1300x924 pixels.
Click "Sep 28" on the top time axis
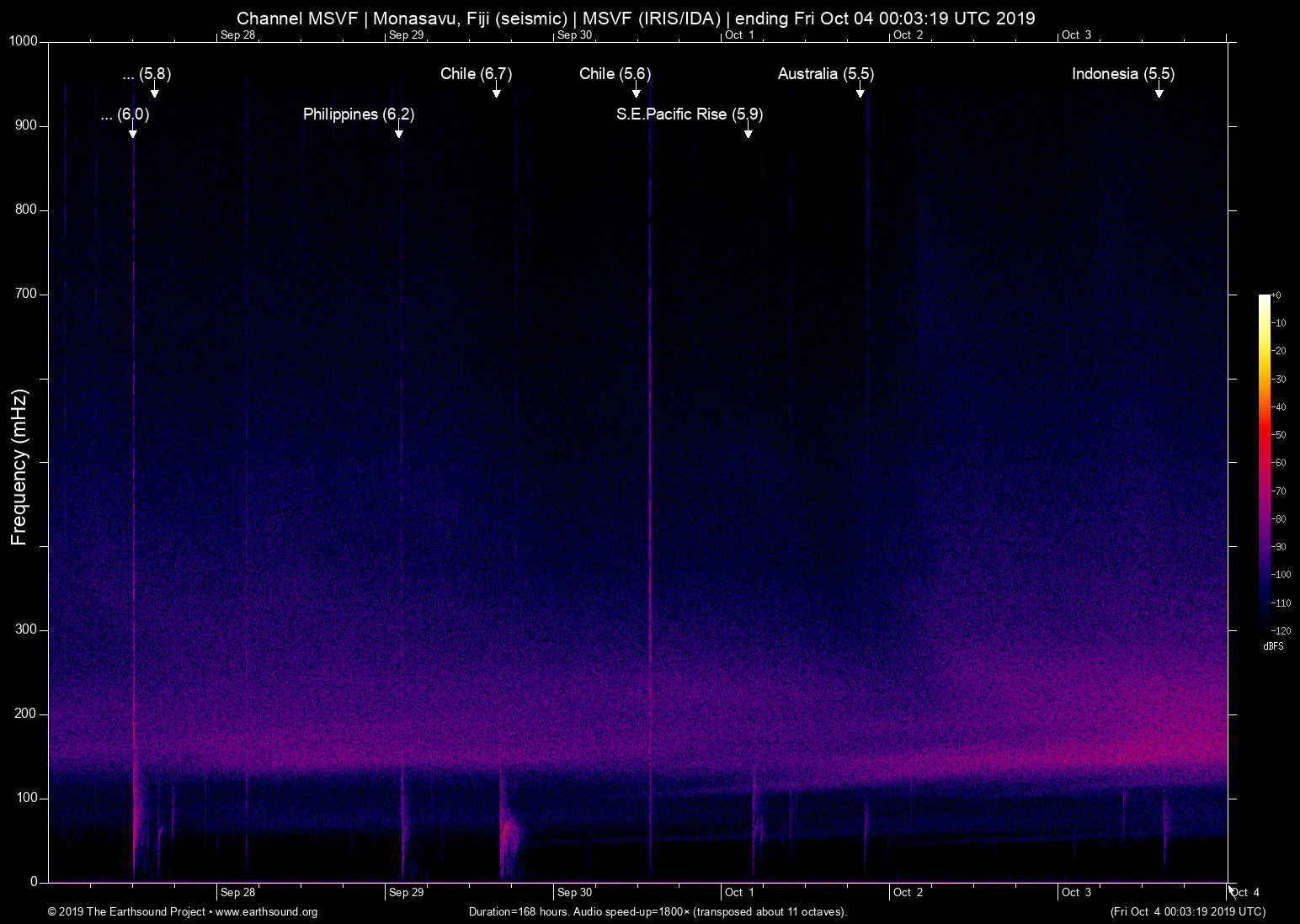click(x=237, y=35)
